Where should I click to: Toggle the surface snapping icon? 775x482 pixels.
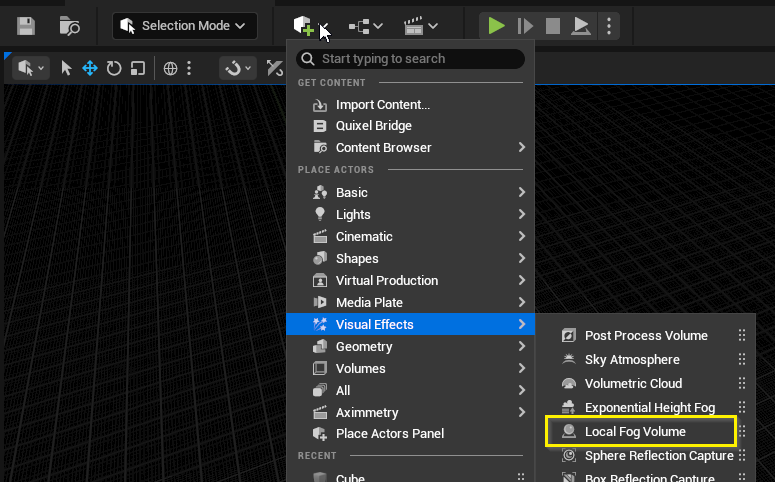tap(238, 68)
